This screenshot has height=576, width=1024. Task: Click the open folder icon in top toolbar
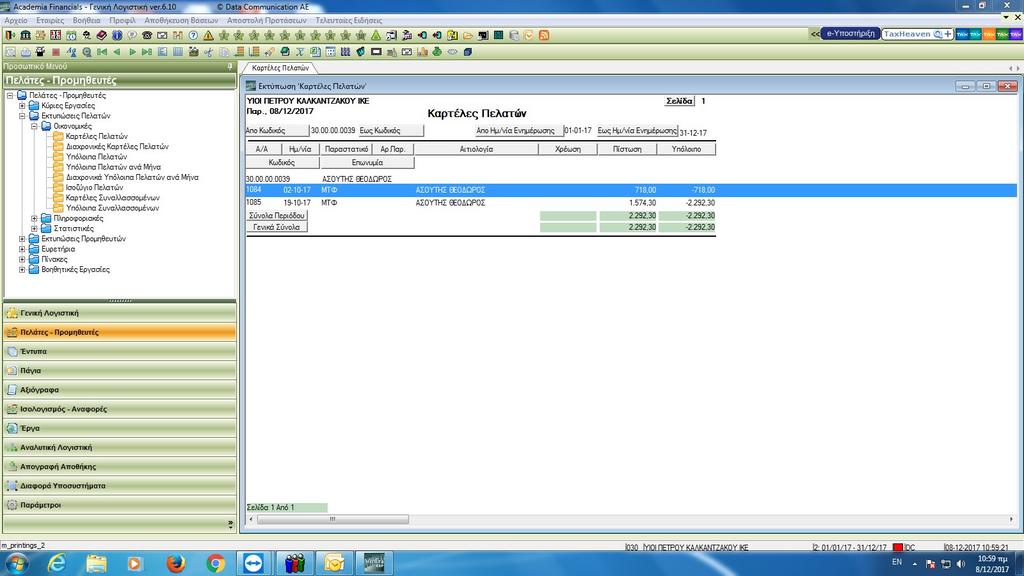pyautogui.click(x=468, y=35)
